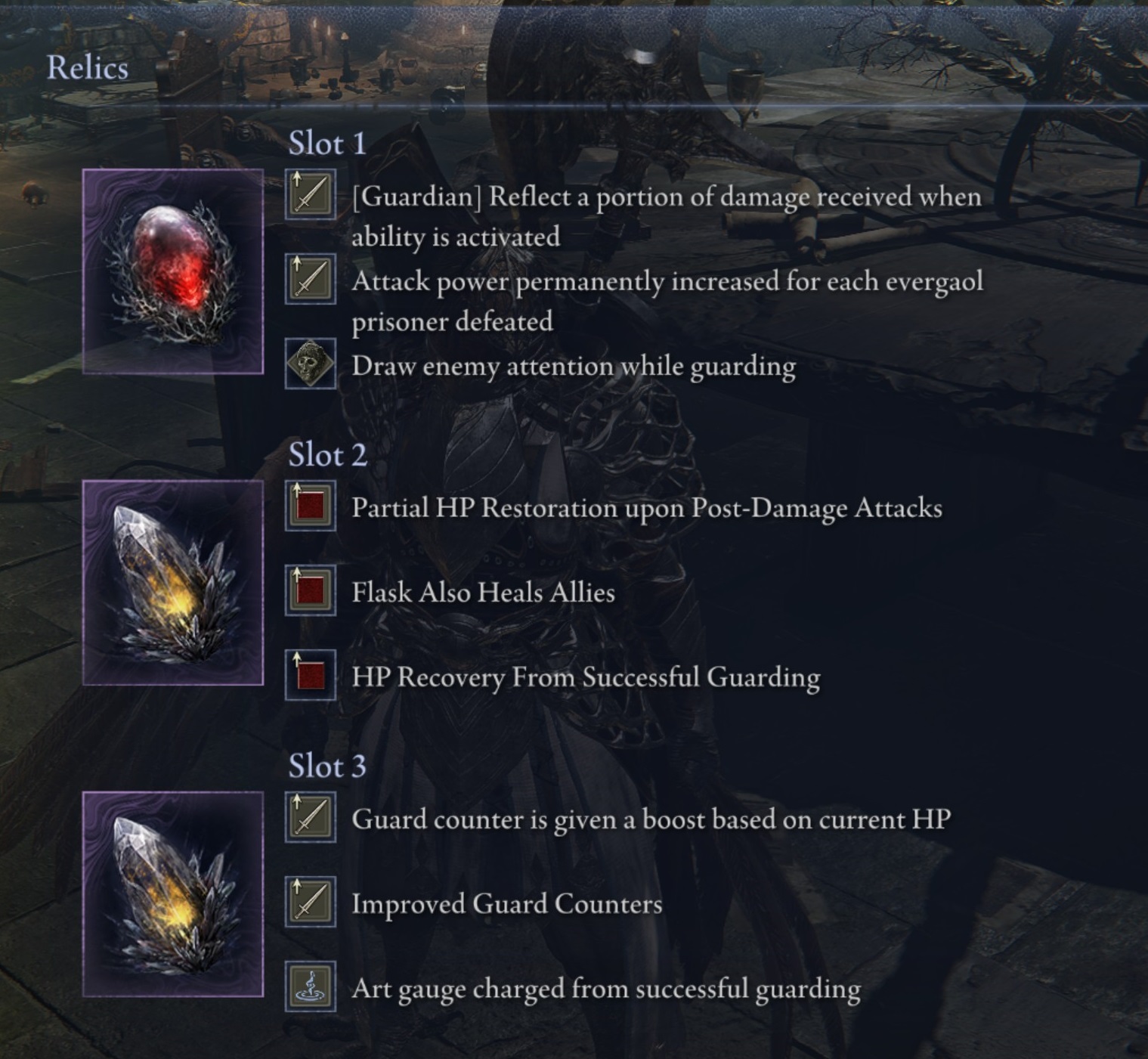
Task: Click the Flask Also Heals Allies text
Action: click(x=483, y=592)
